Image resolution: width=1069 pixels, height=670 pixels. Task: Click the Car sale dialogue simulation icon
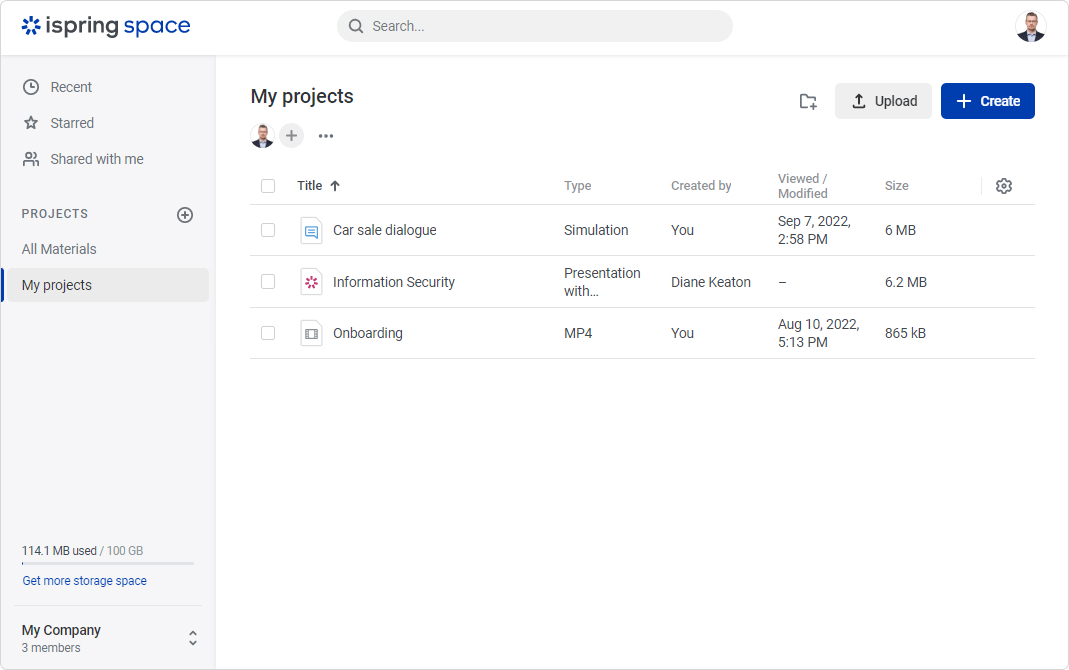[311, 231]
